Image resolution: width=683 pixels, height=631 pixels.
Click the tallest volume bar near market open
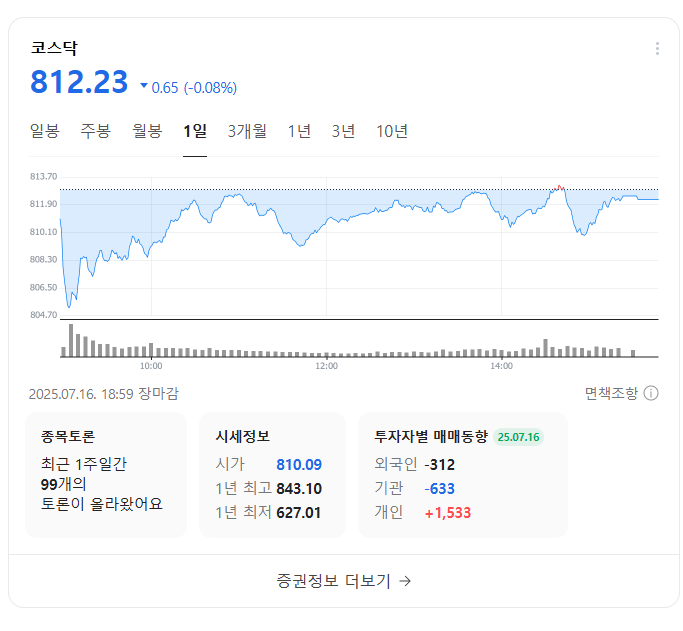point(71,340)
